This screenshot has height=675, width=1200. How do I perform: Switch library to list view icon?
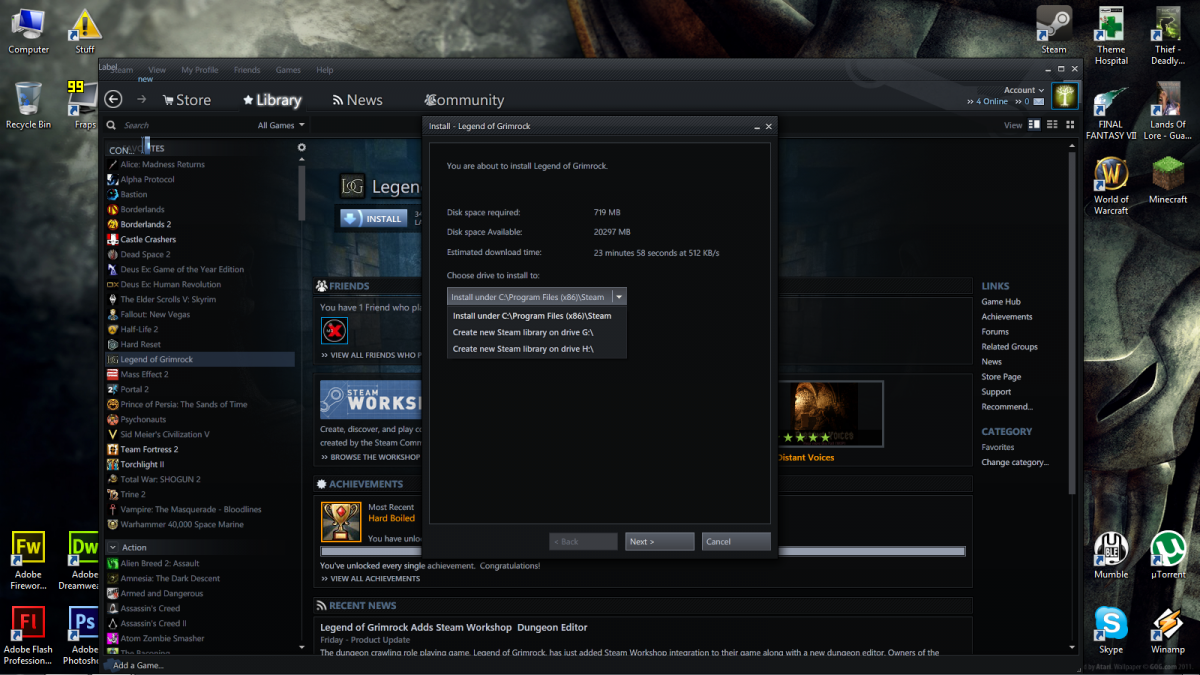[x=1053, y=125]
